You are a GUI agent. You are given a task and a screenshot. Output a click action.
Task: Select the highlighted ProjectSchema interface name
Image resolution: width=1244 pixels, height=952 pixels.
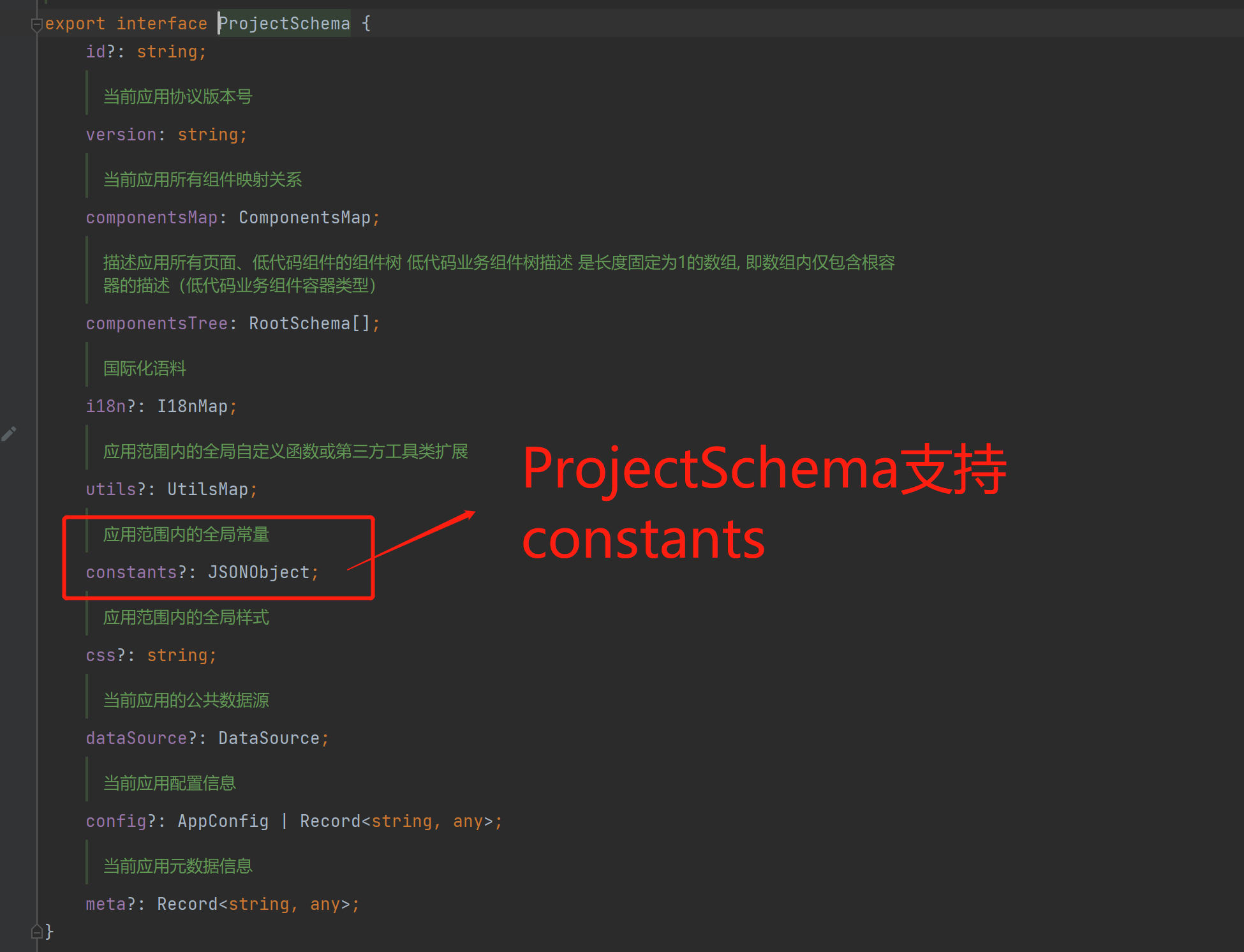click(284, 23)
